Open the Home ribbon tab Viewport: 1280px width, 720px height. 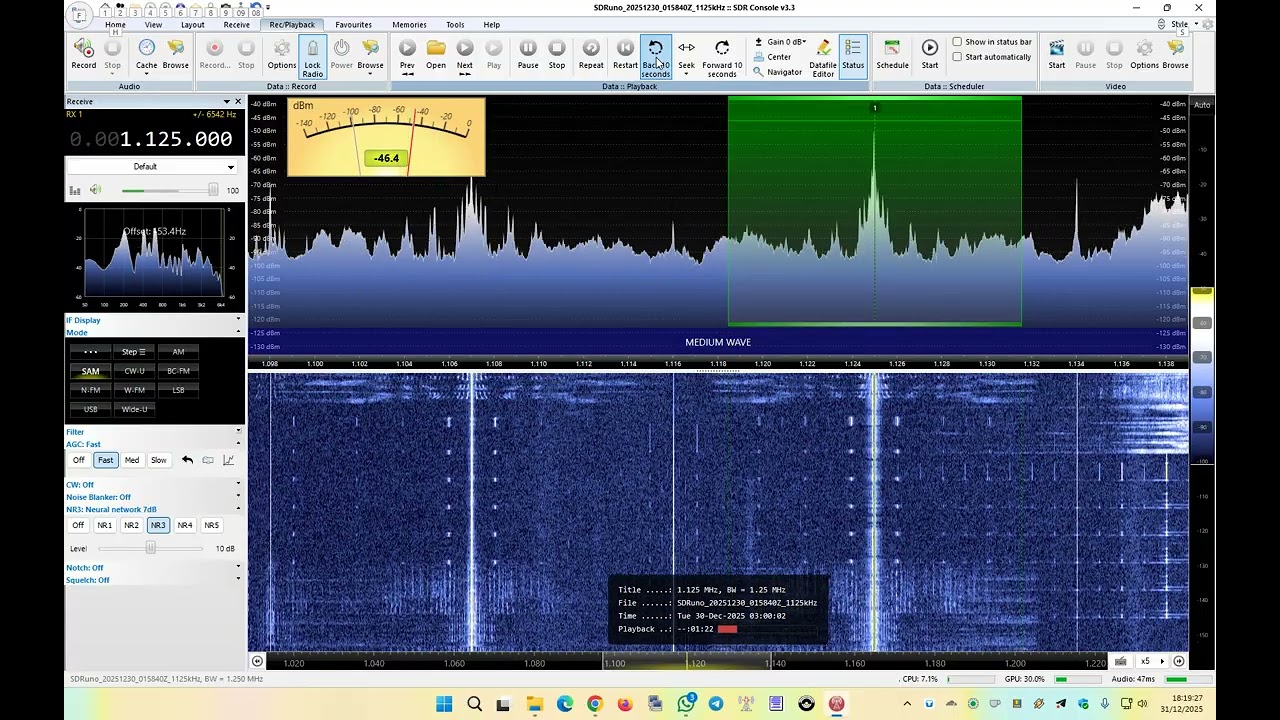click(115, 25)
